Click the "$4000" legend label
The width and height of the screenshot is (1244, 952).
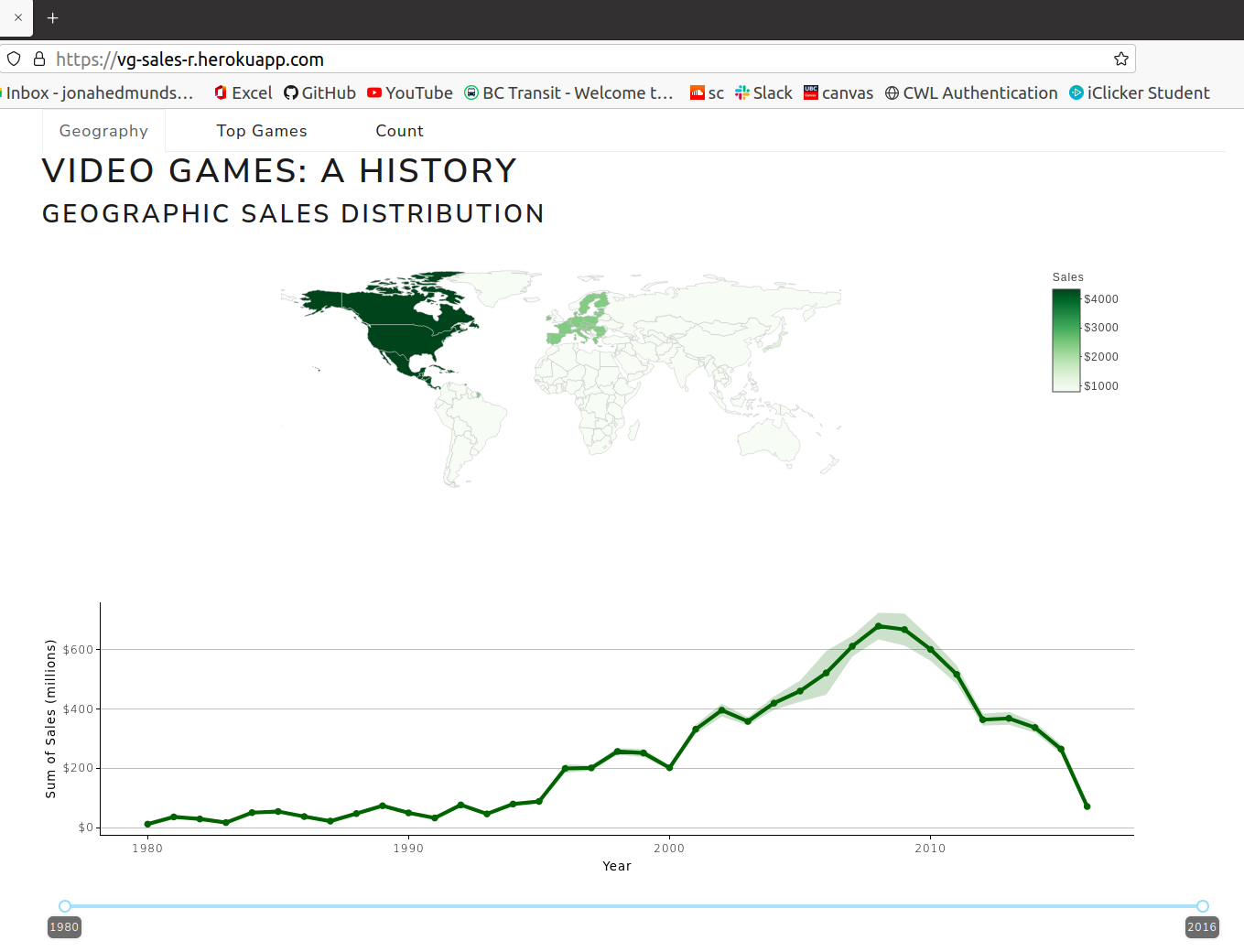(1101, 299)
